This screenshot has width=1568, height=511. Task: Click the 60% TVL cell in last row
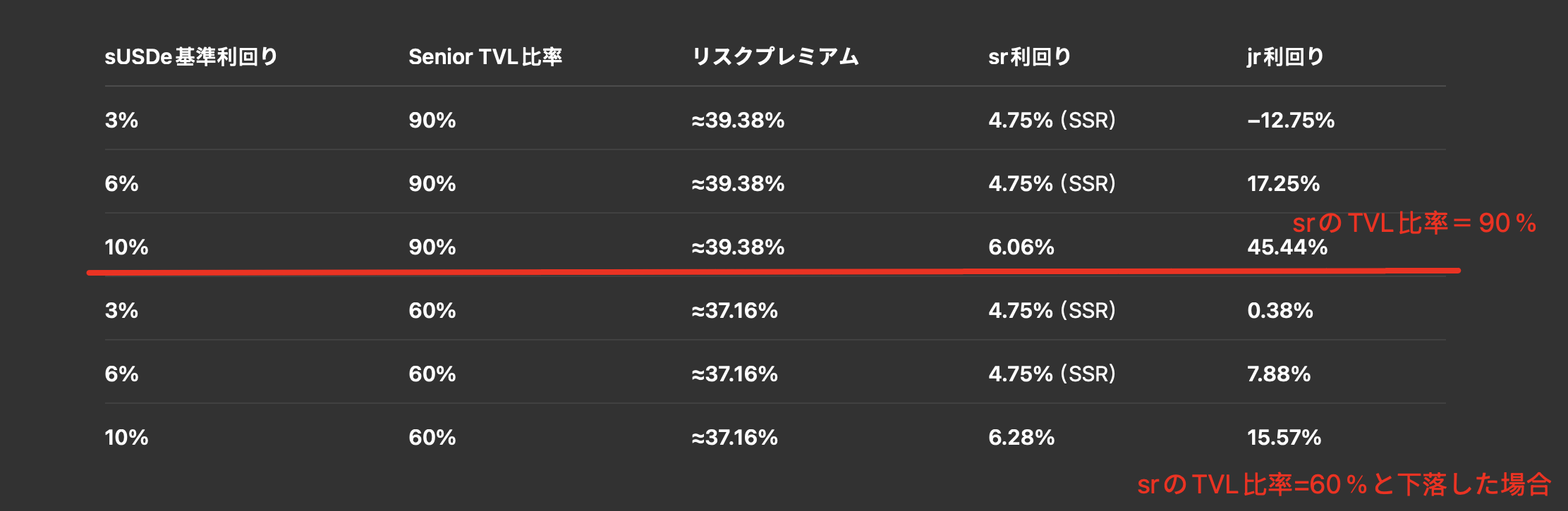click(432, 438)
